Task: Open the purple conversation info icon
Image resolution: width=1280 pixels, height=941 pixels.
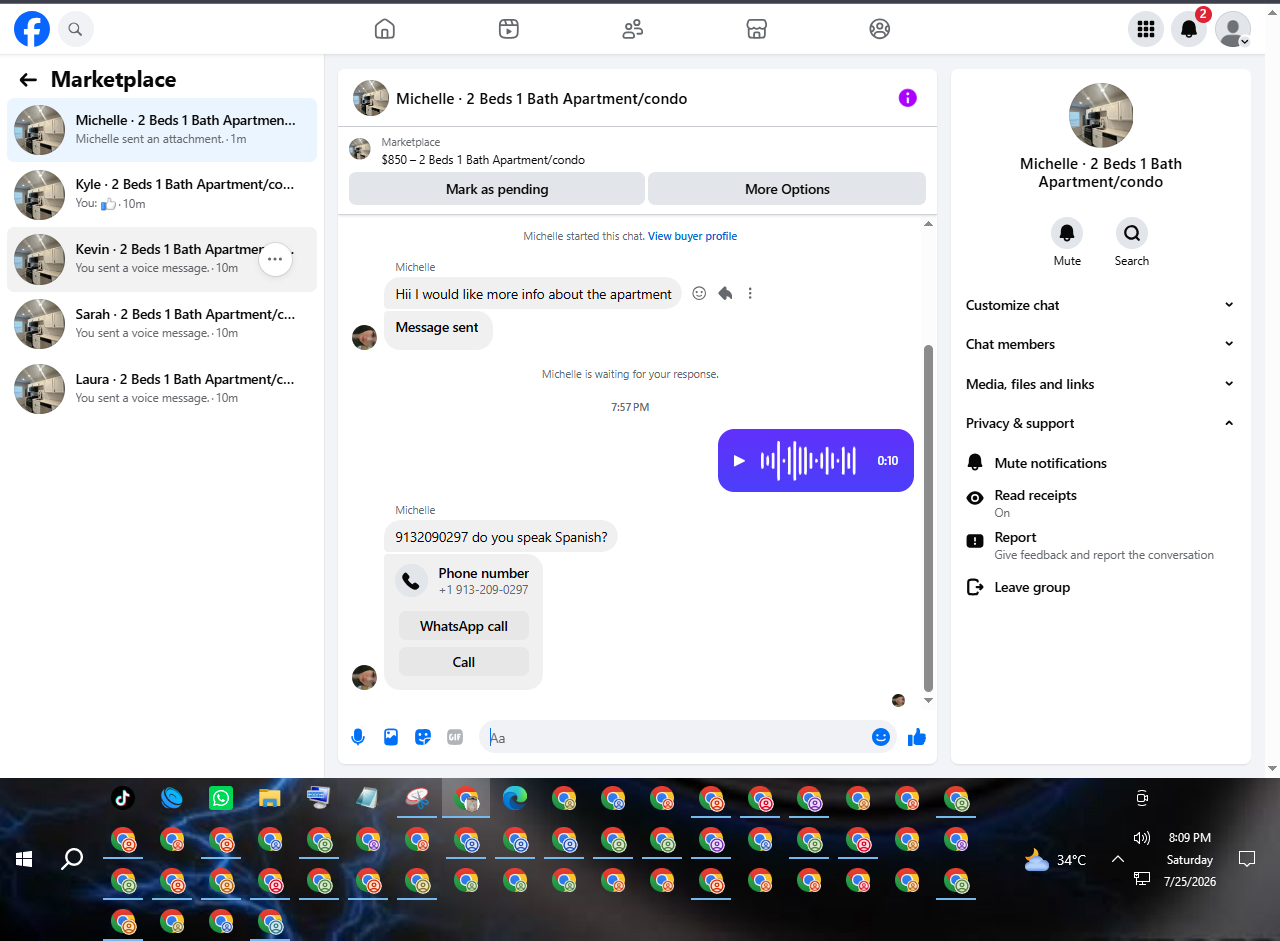Action: [x=907, y=98]
